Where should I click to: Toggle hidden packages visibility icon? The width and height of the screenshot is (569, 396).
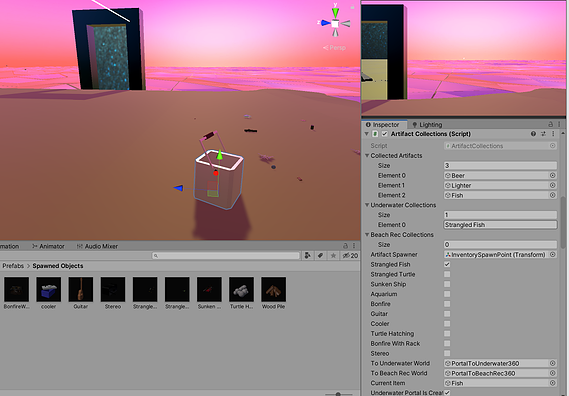(350, 256)
